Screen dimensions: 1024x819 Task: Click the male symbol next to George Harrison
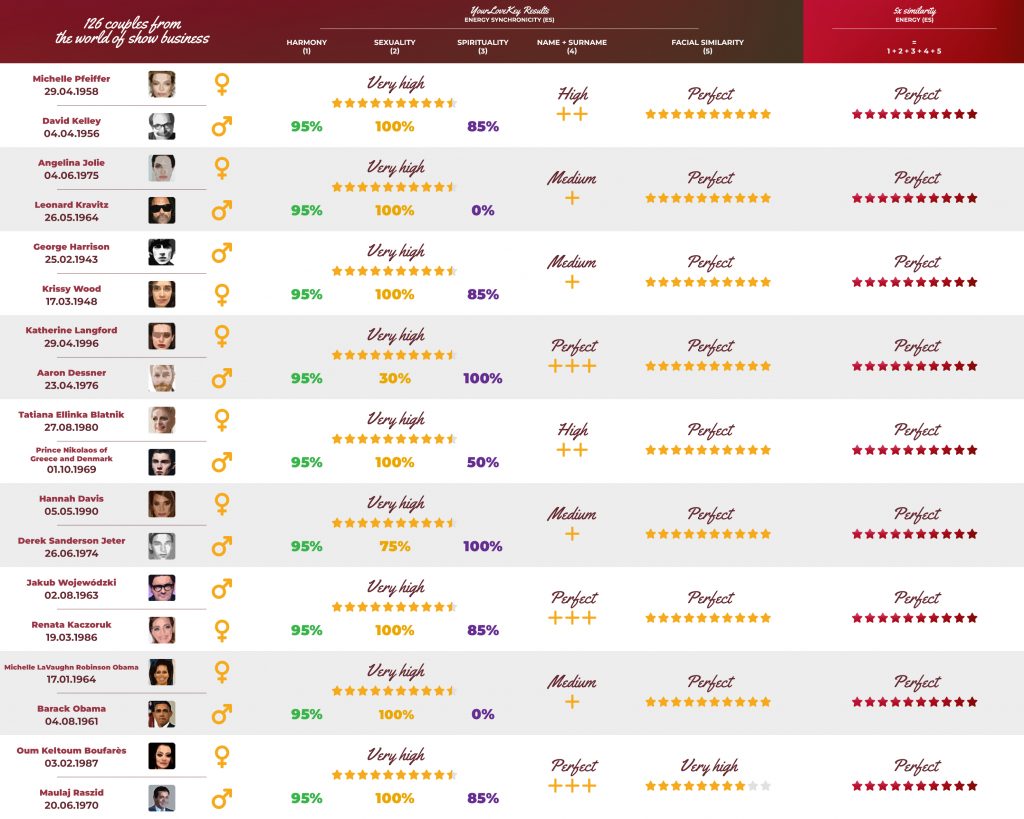click(222, 252)
